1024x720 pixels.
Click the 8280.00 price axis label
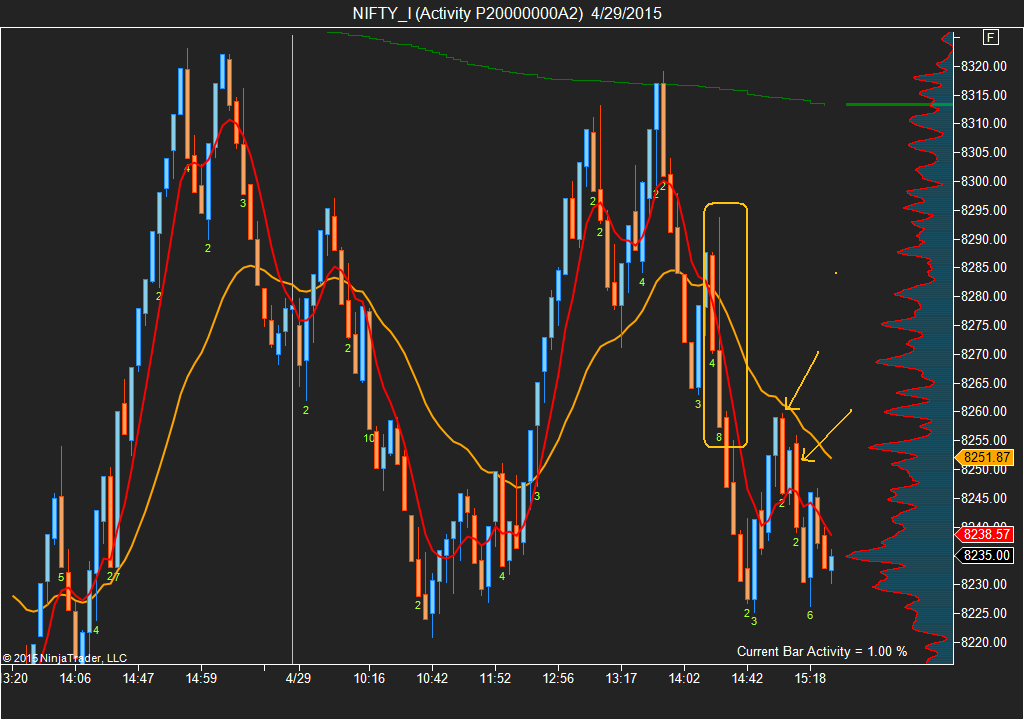click(984, 296)
